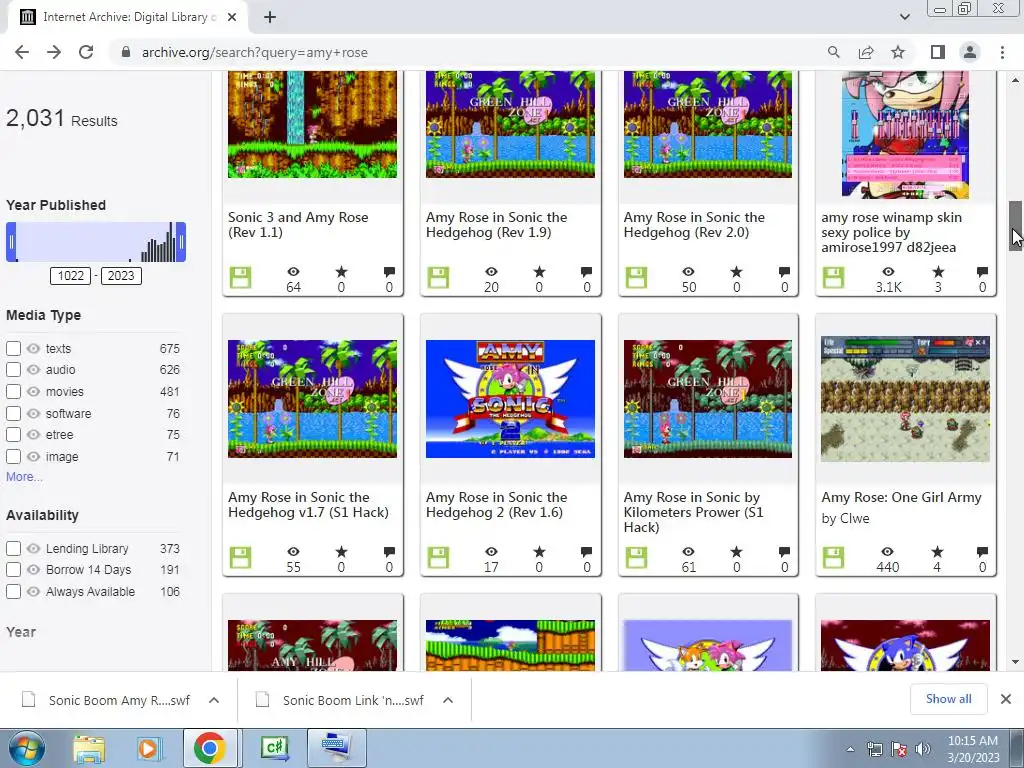Open Amy Rose in Sonic the Hedgehog (Rev 1.9)

(496, 225)
